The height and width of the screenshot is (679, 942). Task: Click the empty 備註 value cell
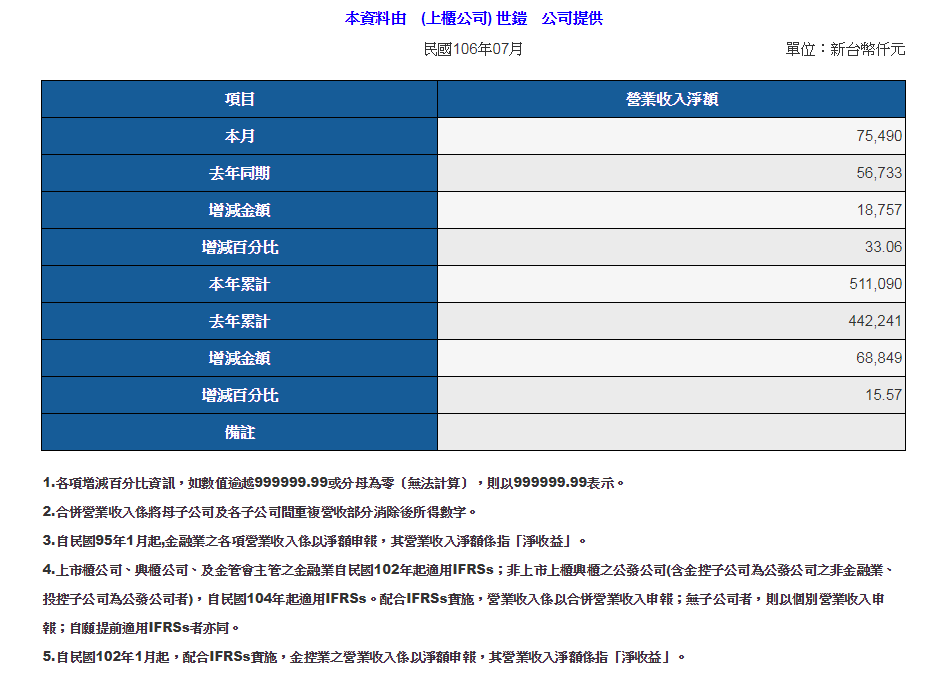671,432
